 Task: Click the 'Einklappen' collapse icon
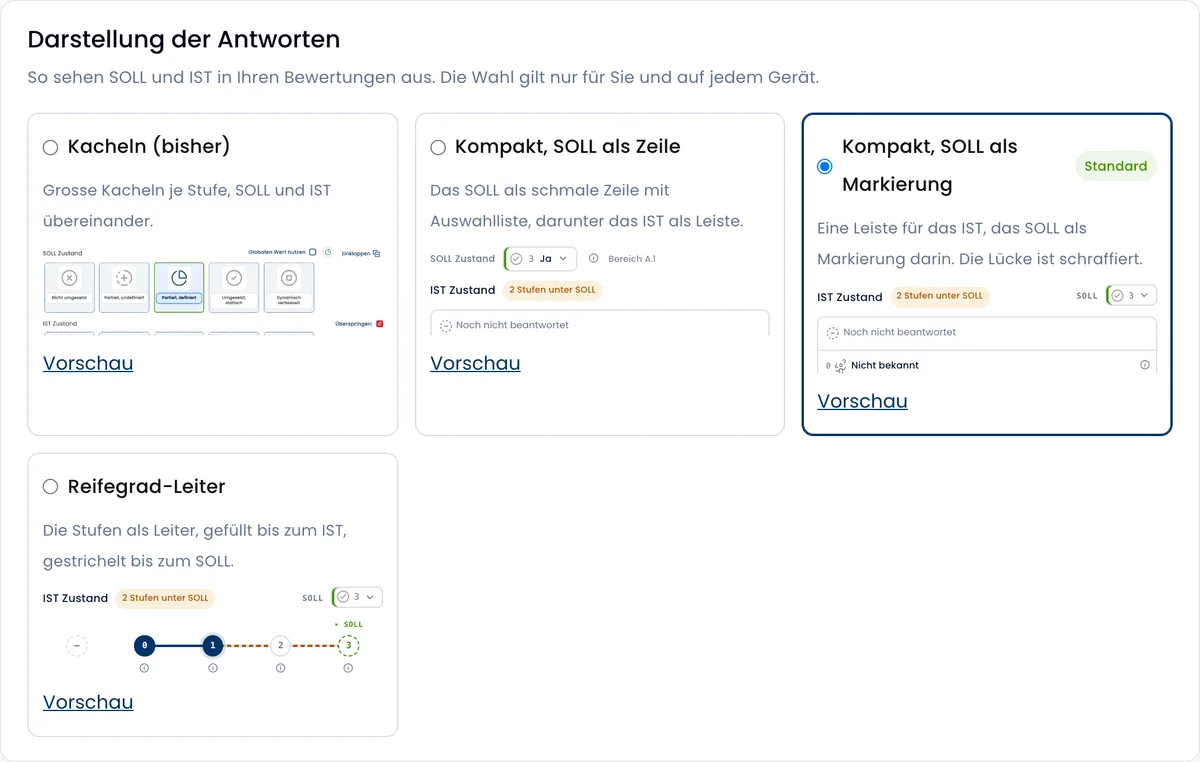[376, 254]
